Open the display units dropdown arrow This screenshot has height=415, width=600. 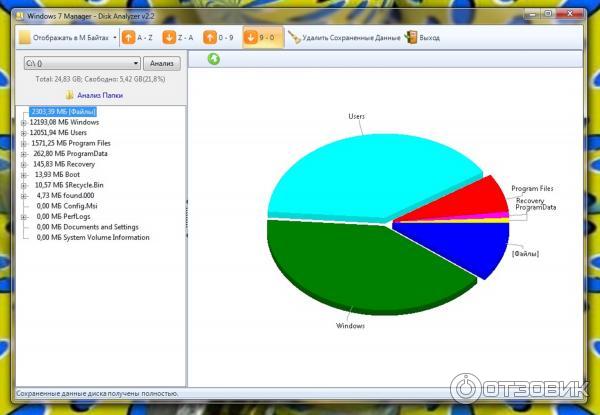pos(115,37)
